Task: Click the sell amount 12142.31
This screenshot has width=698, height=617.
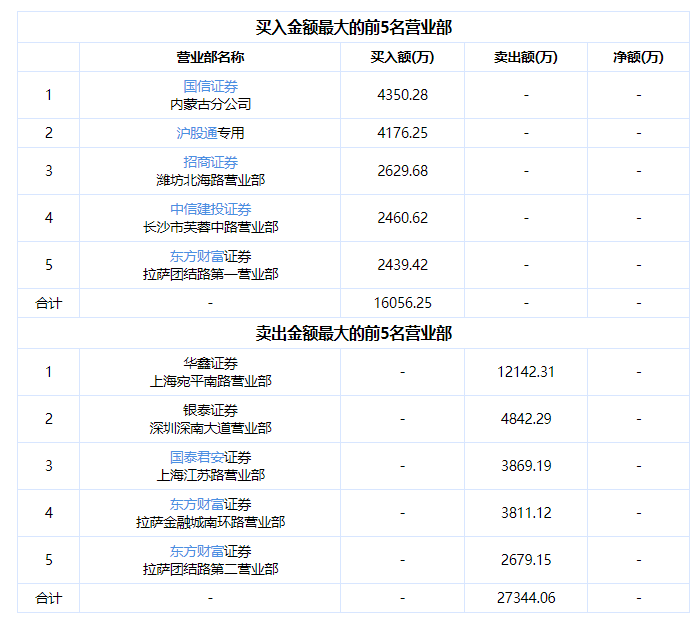Action: tap(526, 372)
